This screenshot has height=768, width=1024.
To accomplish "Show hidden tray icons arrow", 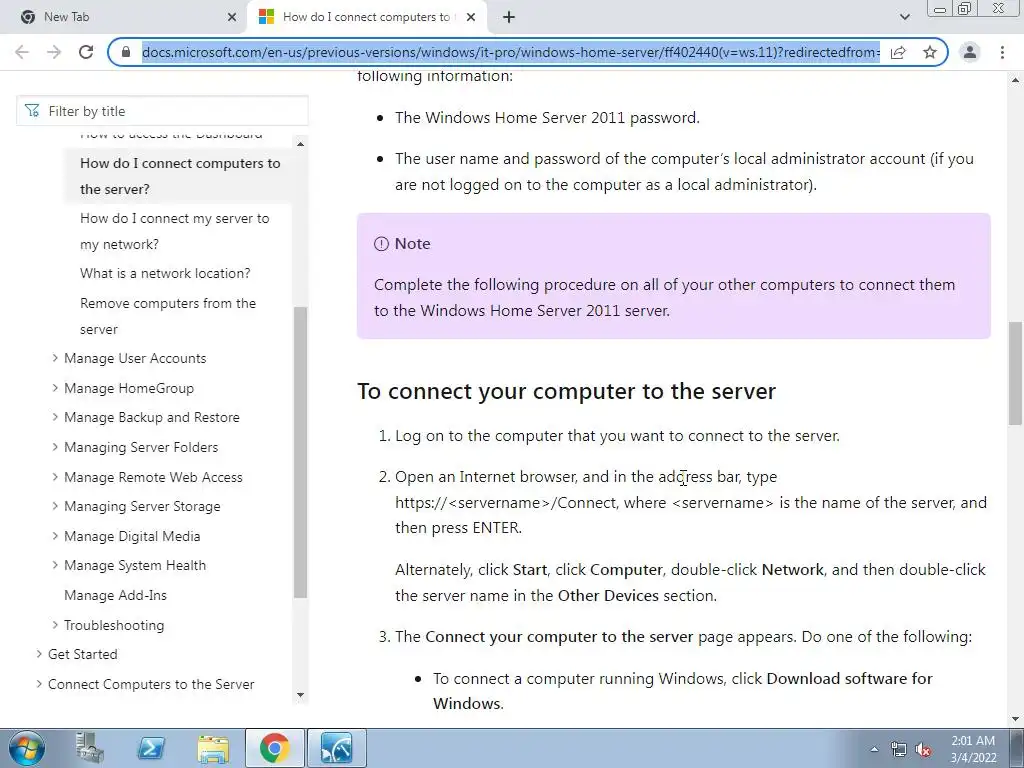I will [x=874, y=749].
